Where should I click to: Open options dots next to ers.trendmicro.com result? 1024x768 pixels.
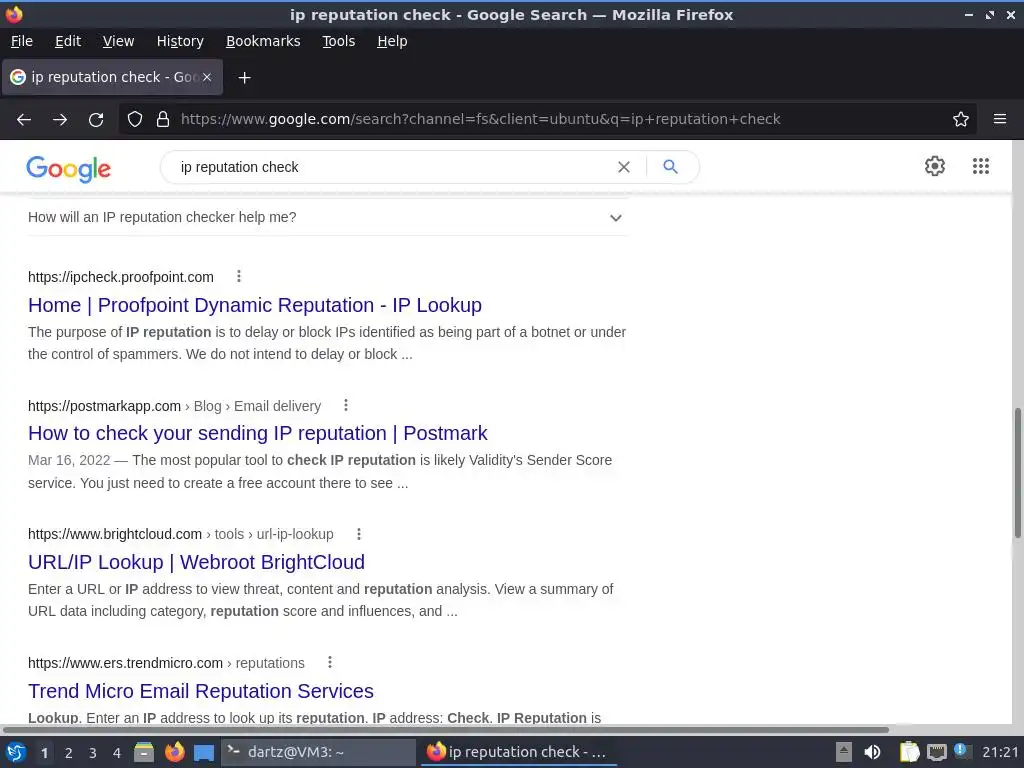pyautogui.click(x=330, y=662)
